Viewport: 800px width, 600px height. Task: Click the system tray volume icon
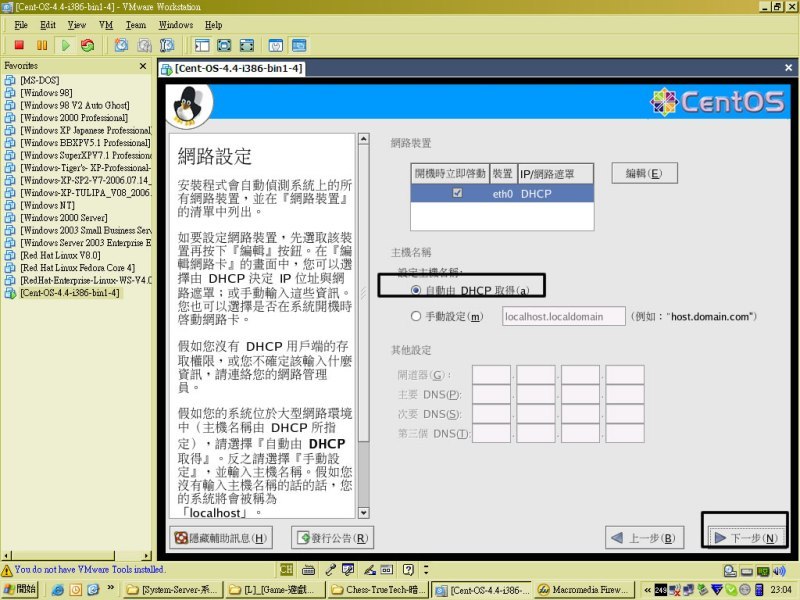(x=780, y=571)
